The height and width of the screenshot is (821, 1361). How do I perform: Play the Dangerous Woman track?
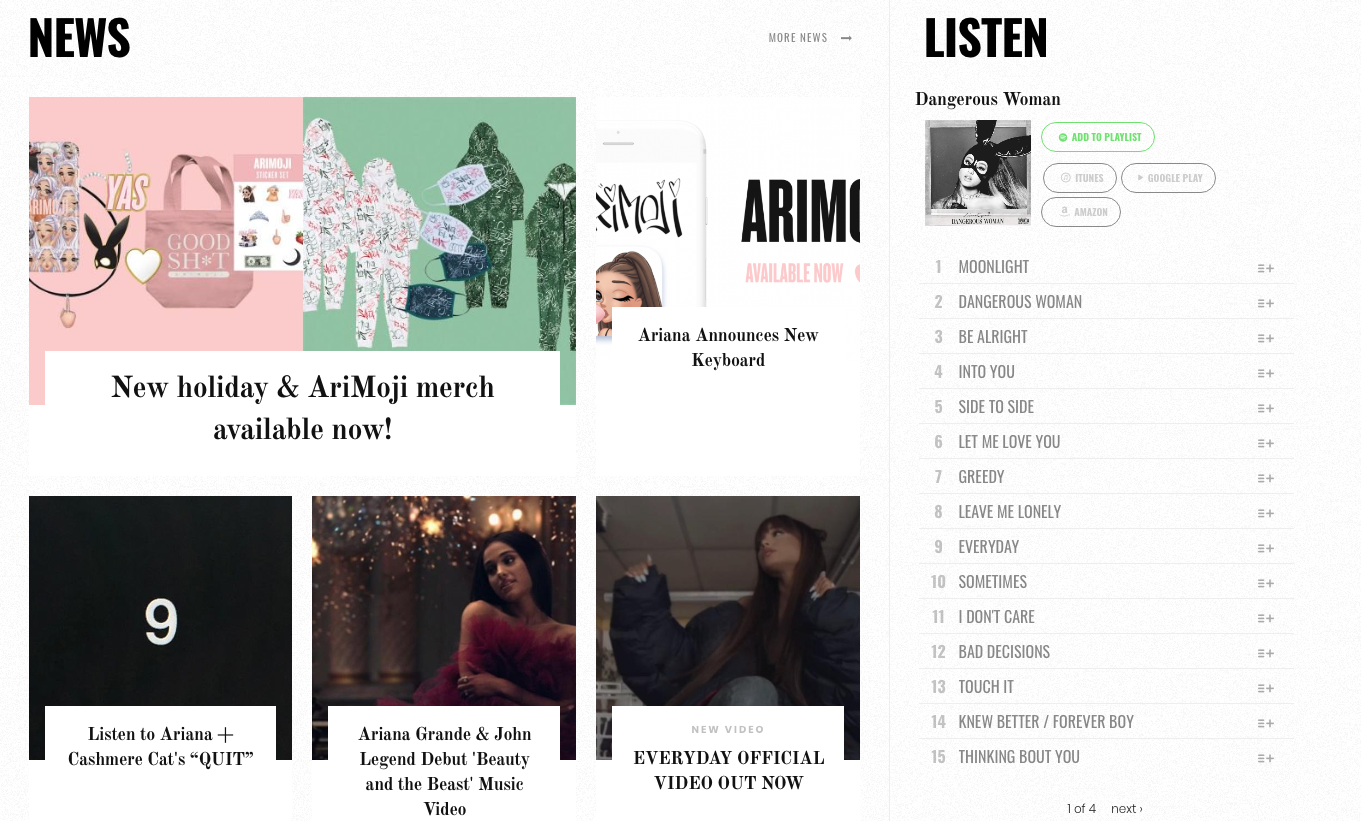pyautogui.click(x=1020, y=302)
